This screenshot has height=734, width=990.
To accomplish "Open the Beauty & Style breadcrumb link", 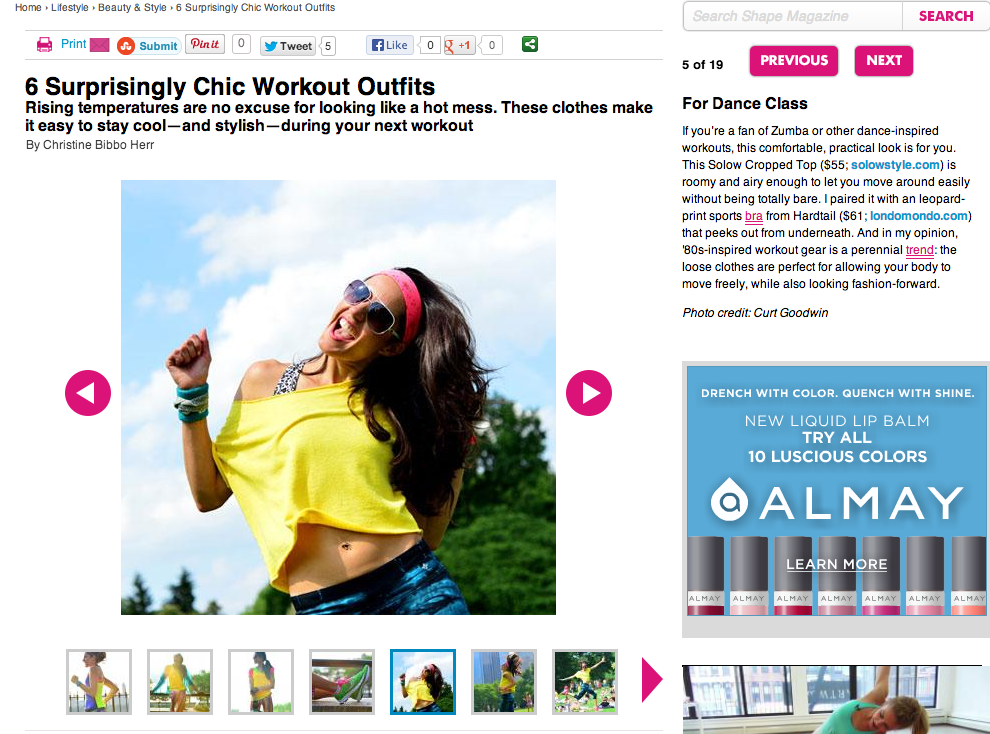I will pyautogui.click(x=132, y=8).
